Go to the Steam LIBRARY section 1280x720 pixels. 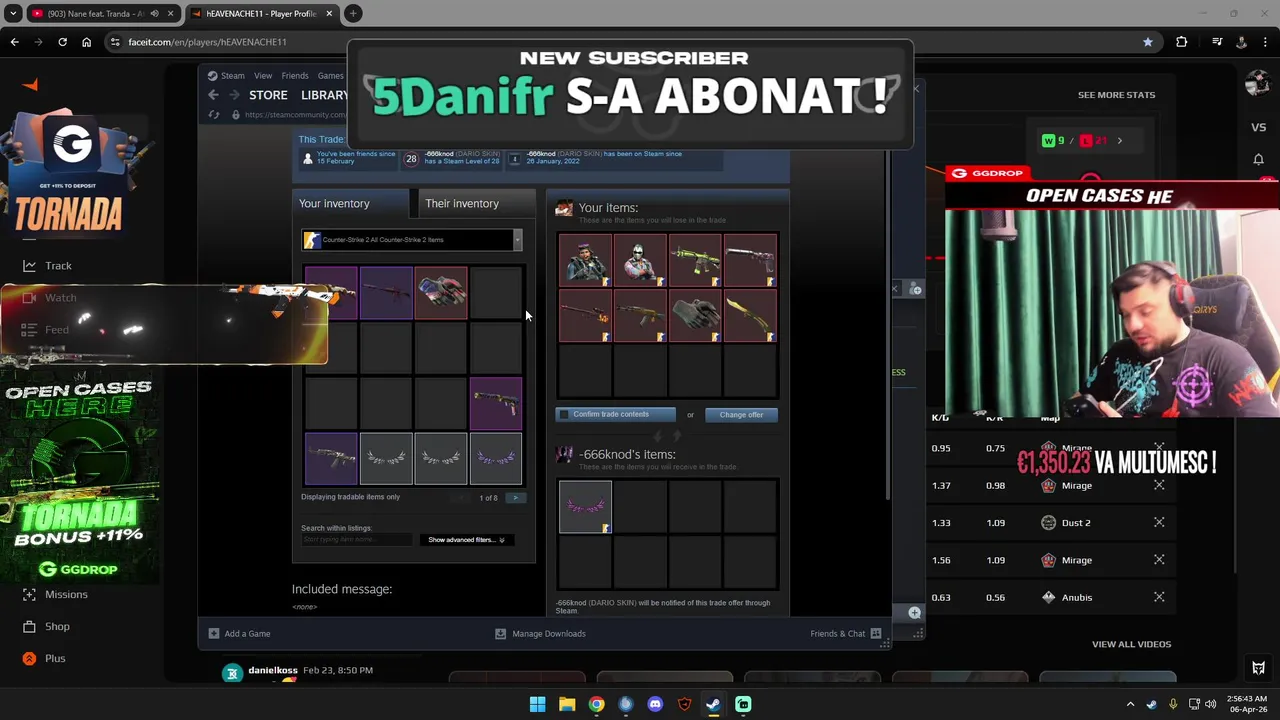324,95
